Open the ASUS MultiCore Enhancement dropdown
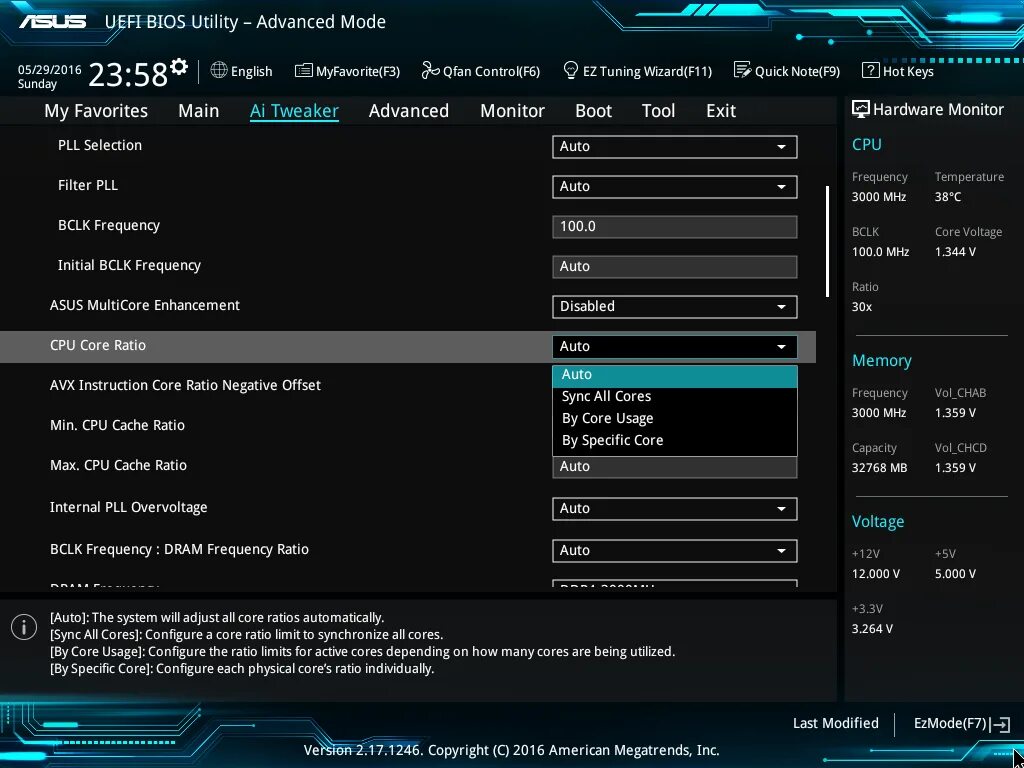The height and width of the screenshot is (768, 1024). [675, 307]
